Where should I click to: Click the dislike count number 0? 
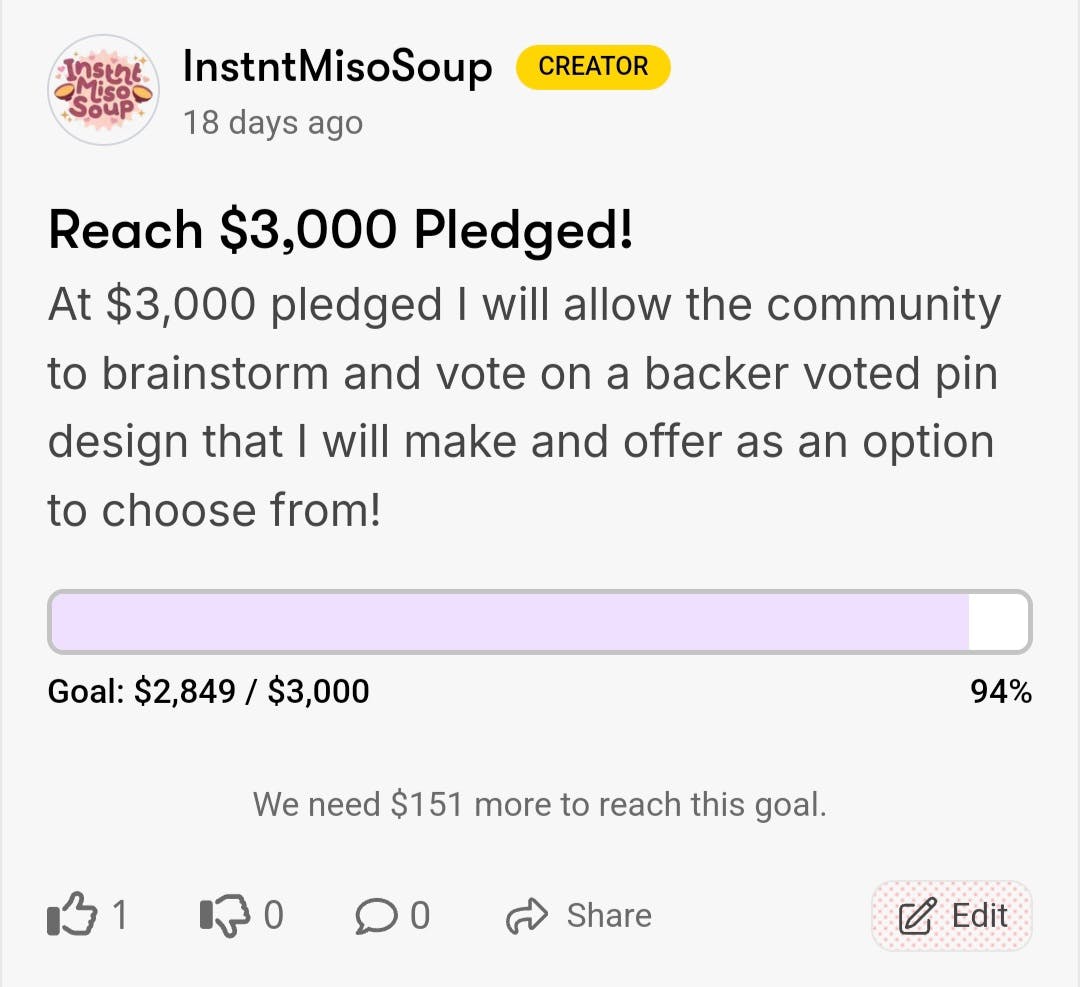(273, 915)
